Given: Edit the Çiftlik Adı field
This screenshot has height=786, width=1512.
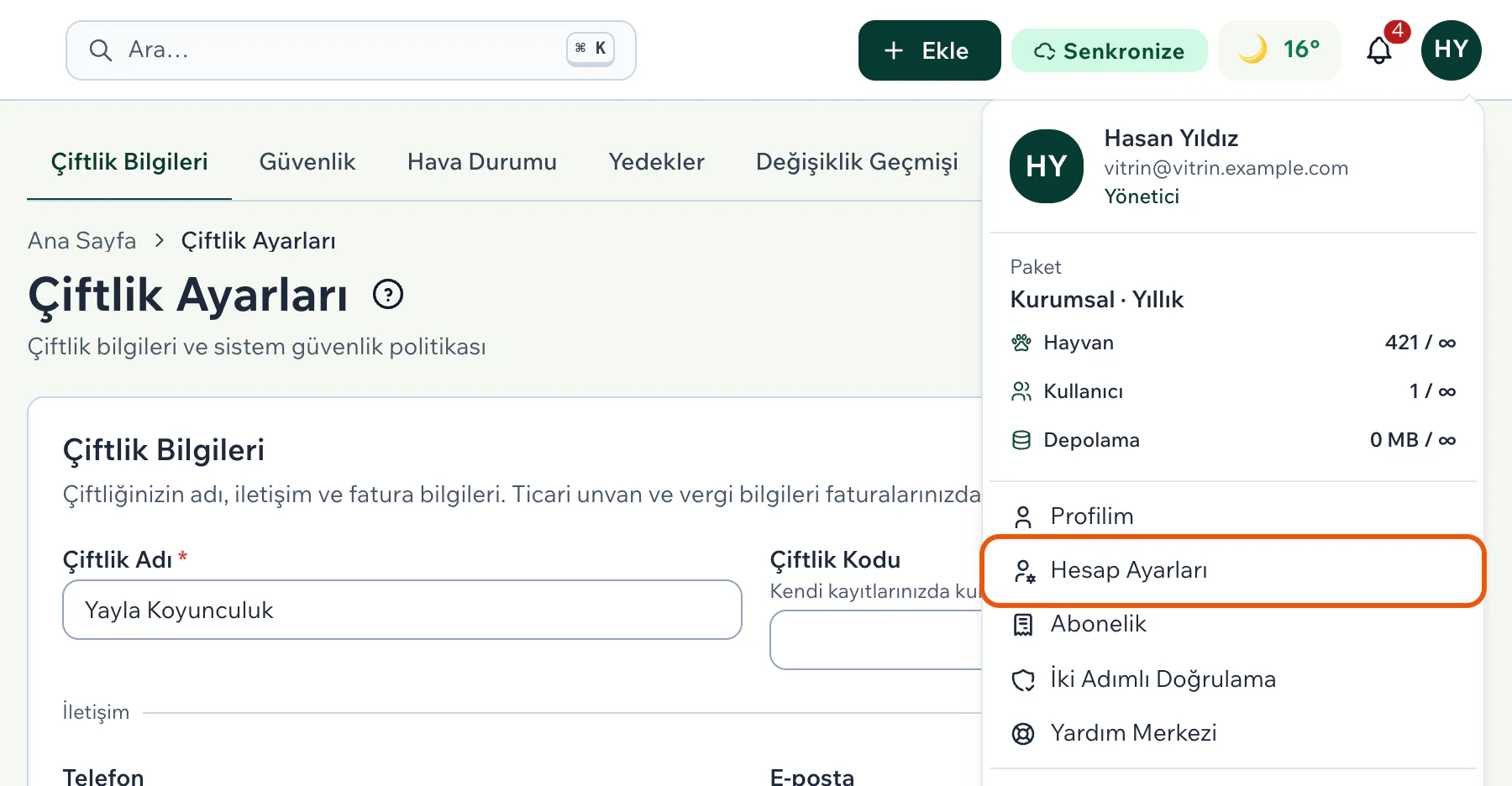Looking at the screenshot, I should [402, 610].
